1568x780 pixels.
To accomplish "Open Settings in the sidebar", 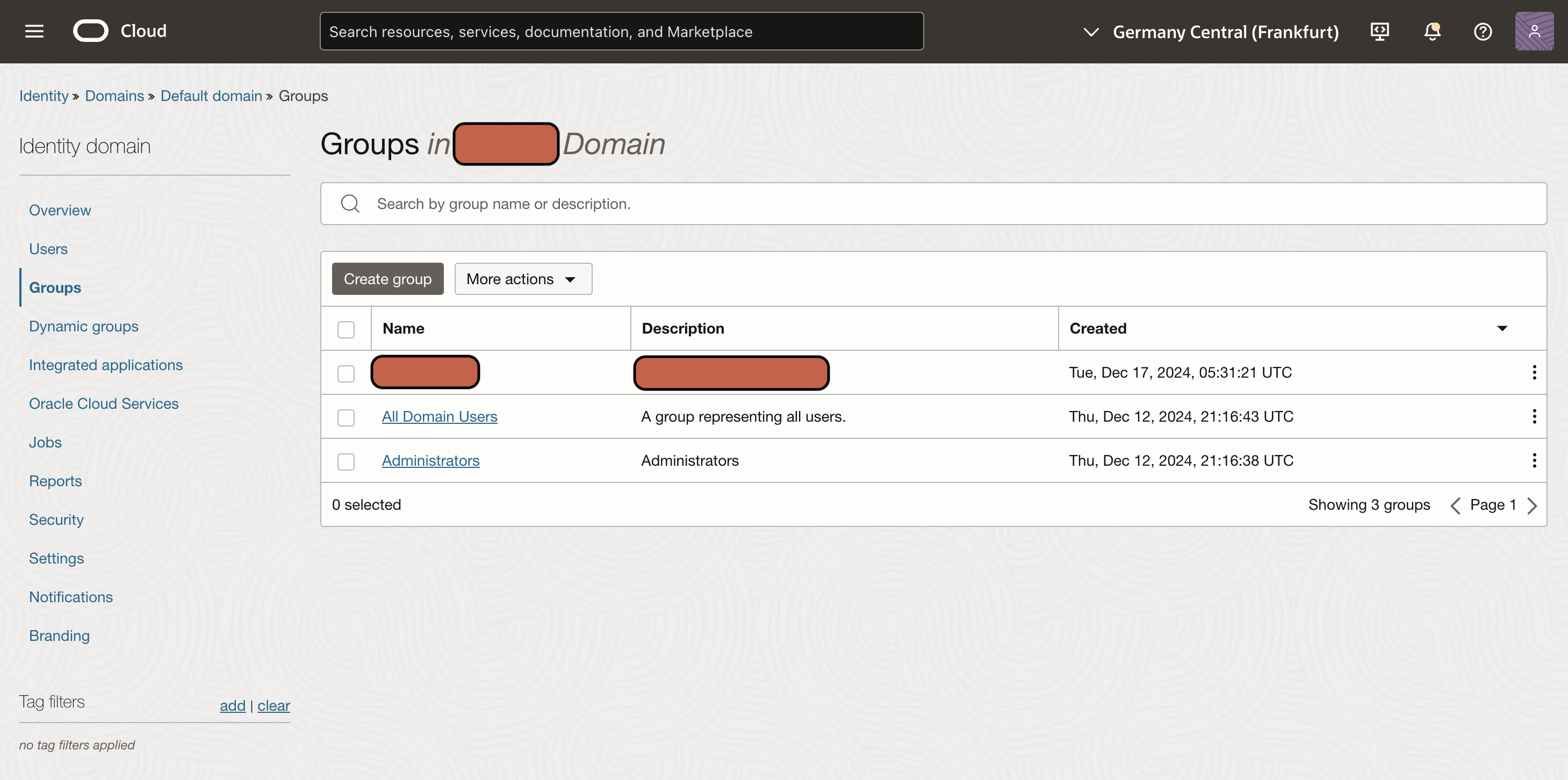I will (x=56, y=558).
